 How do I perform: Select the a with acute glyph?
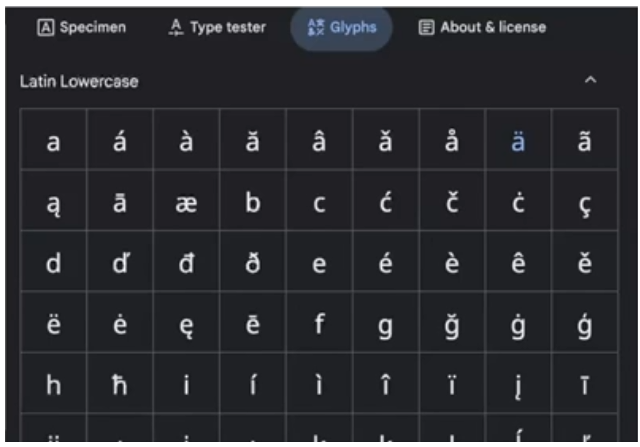(x=120, y=142)
